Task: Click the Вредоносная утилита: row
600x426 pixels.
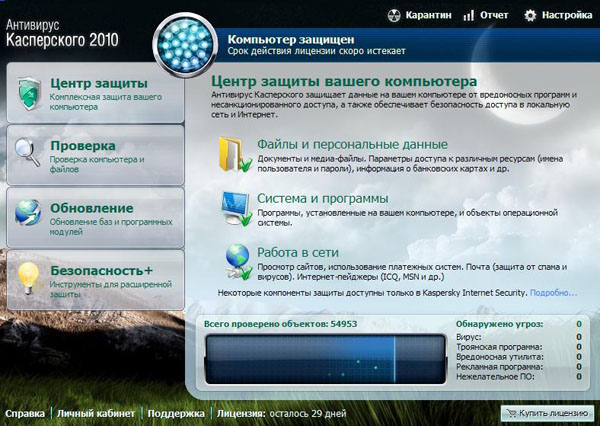Action: 519,357
